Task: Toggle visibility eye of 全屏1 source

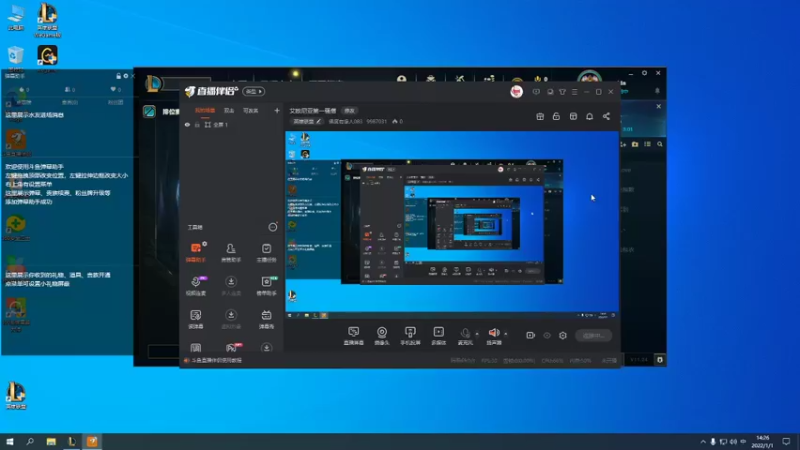Action: (x=187, y=124)
